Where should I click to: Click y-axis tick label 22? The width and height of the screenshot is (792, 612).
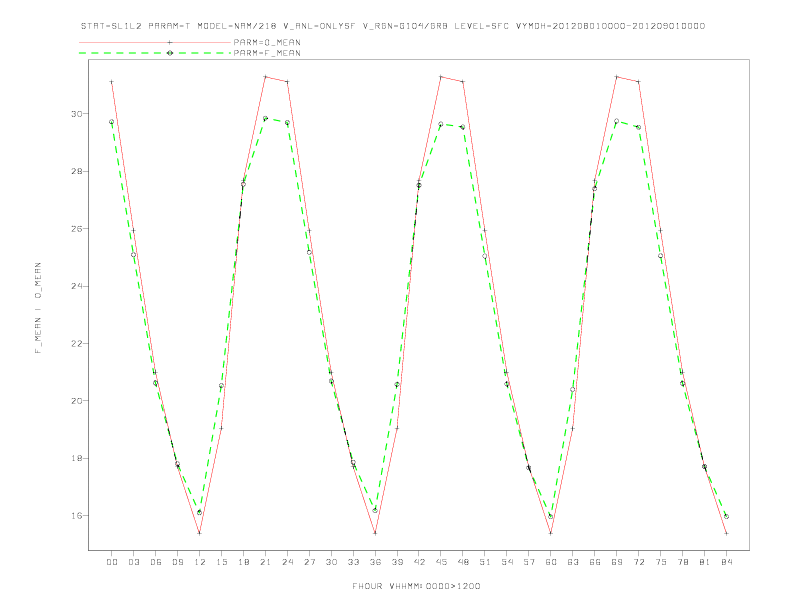[76, 343]
